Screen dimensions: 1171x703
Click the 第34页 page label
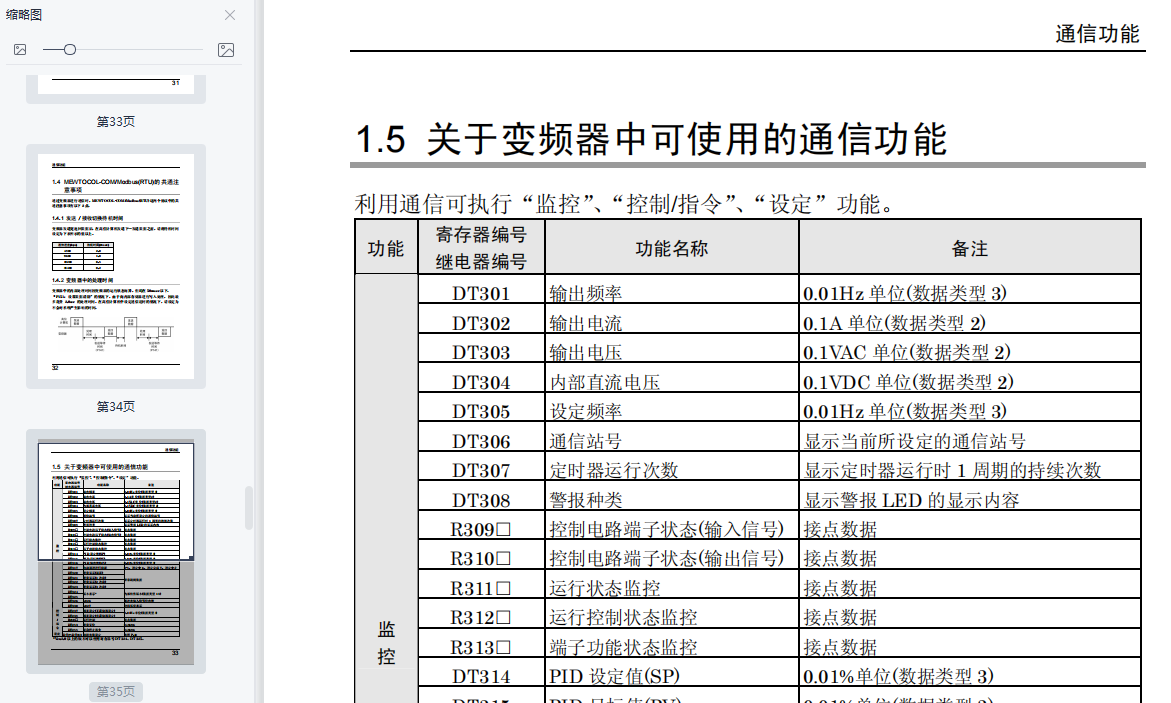tap(116, 407)
